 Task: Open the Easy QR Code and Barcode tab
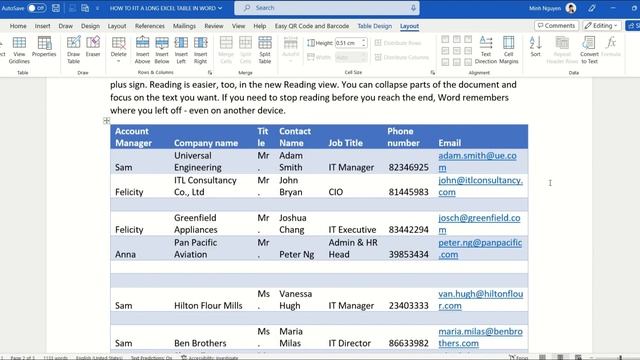click(312, 26)
